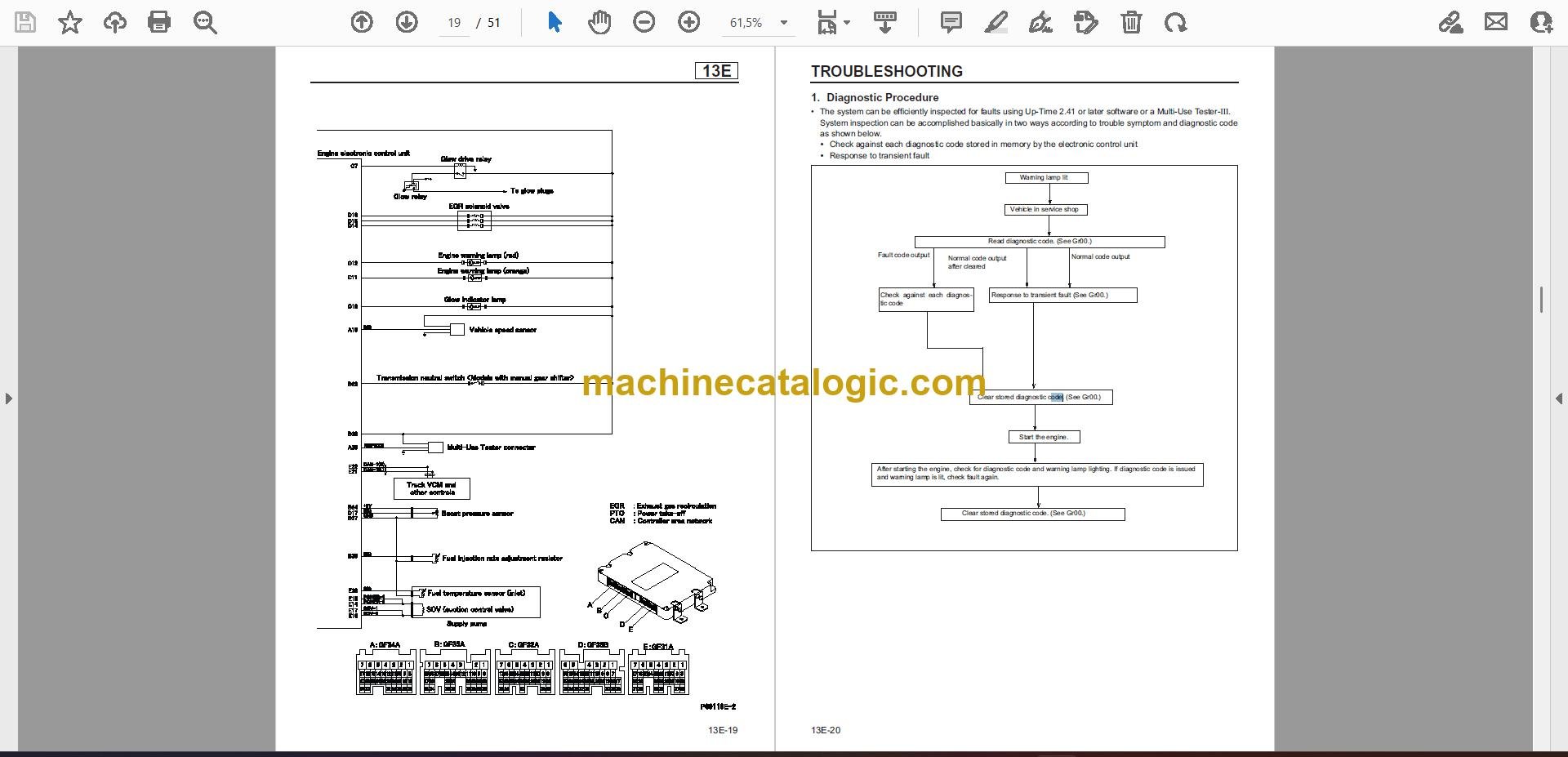Send the file by email

[x=1496, y=22]
